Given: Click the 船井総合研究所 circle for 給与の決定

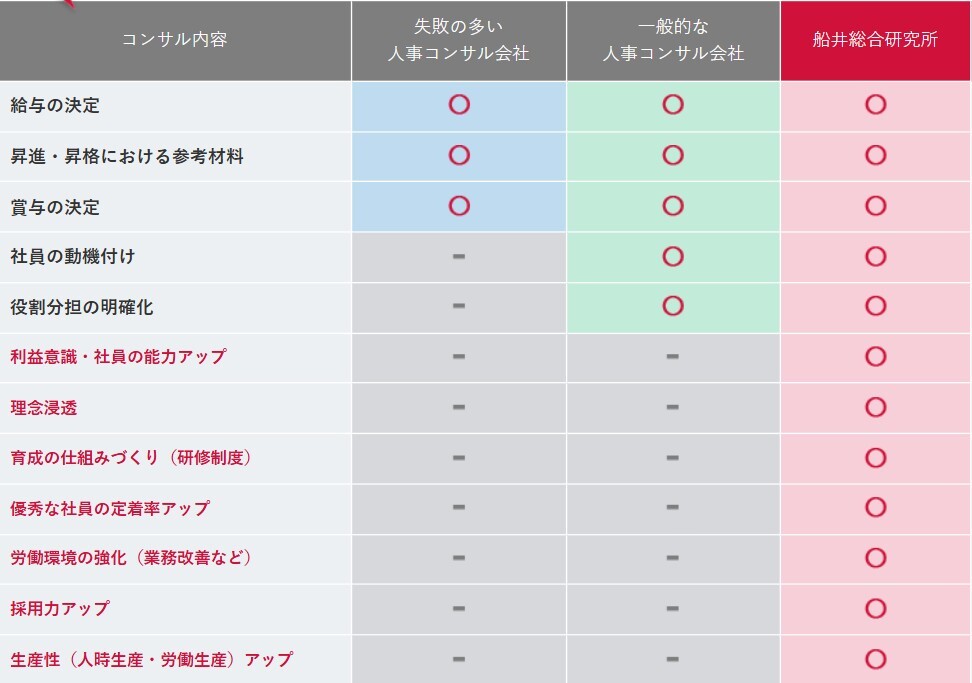Looking at the screenshot, I should pos(875,104).
